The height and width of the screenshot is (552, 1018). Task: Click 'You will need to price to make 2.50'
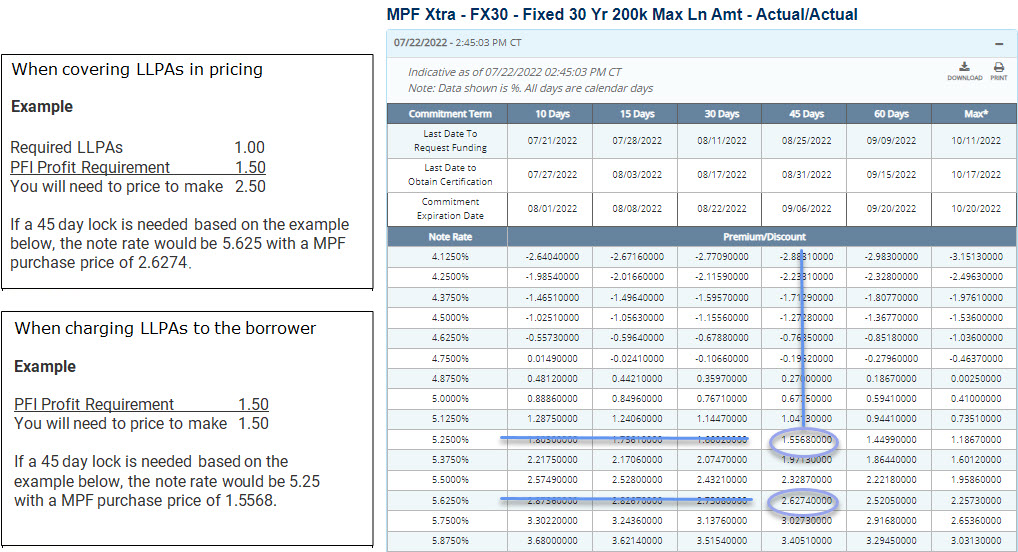click(138, 186)
